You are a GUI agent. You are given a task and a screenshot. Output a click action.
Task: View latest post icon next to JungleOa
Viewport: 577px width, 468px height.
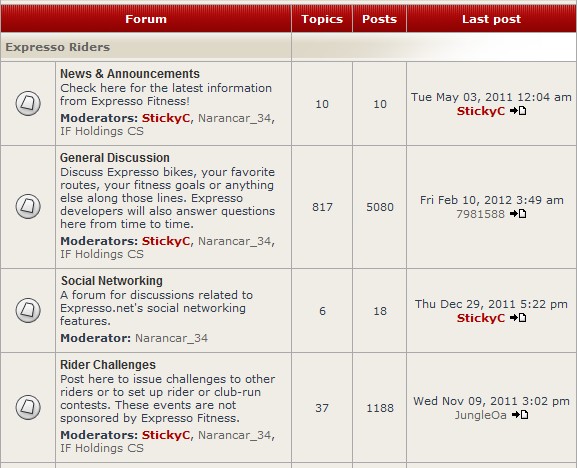(520, 415)
